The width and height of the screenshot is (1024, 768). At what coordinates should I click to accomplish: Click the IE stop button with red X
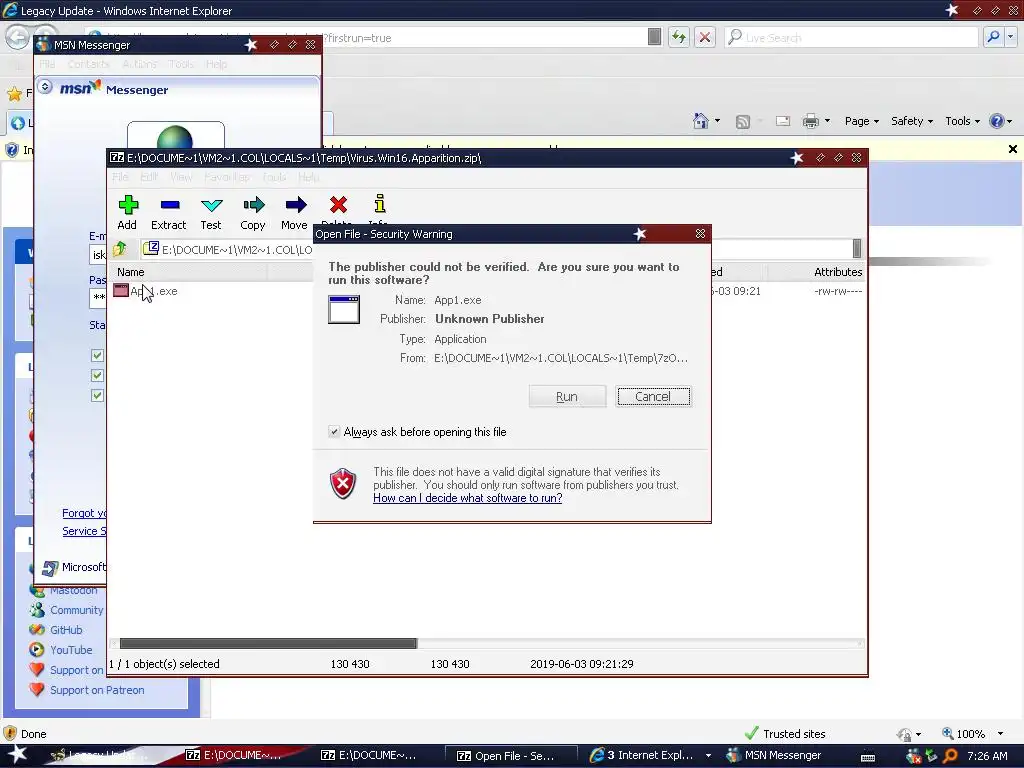[705, 37]
